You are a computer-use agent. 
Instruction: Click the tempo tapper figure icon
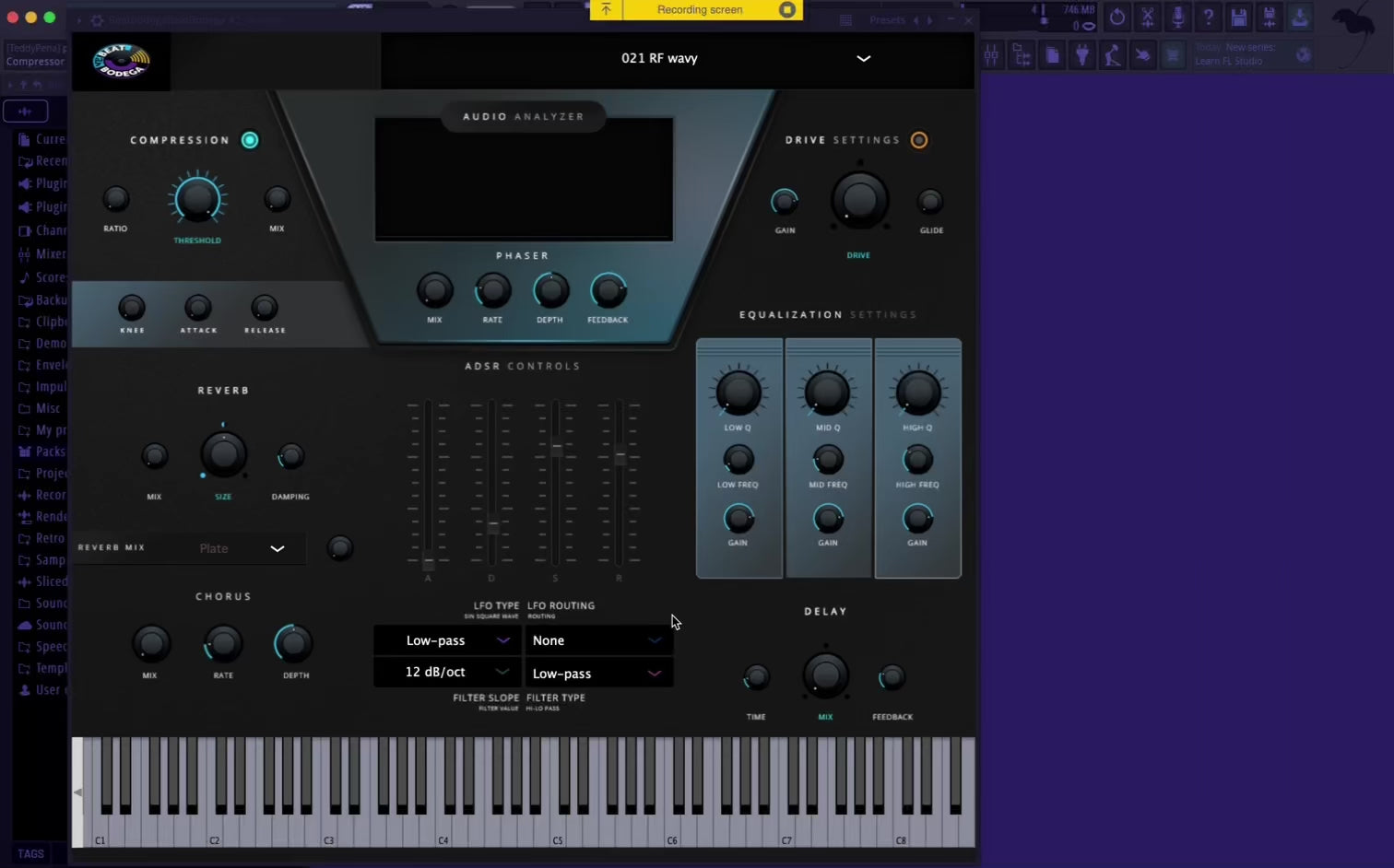coord(1113,55)
